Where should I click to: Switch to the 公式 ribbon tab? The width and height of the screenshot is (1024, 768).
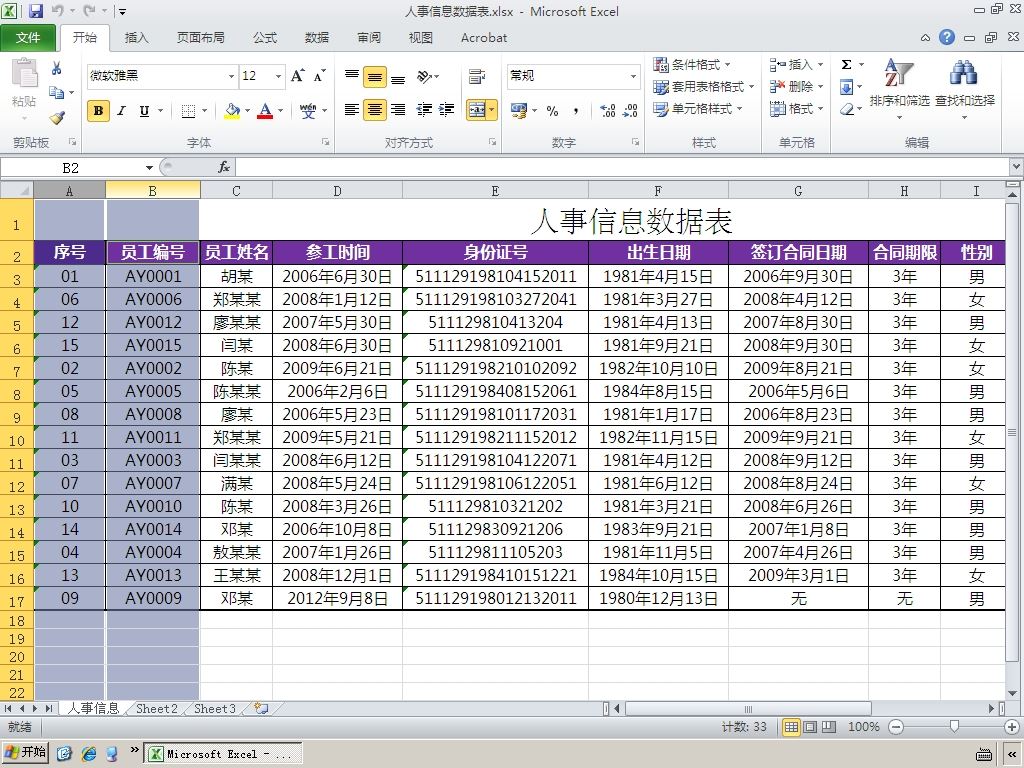click(264, 38)
